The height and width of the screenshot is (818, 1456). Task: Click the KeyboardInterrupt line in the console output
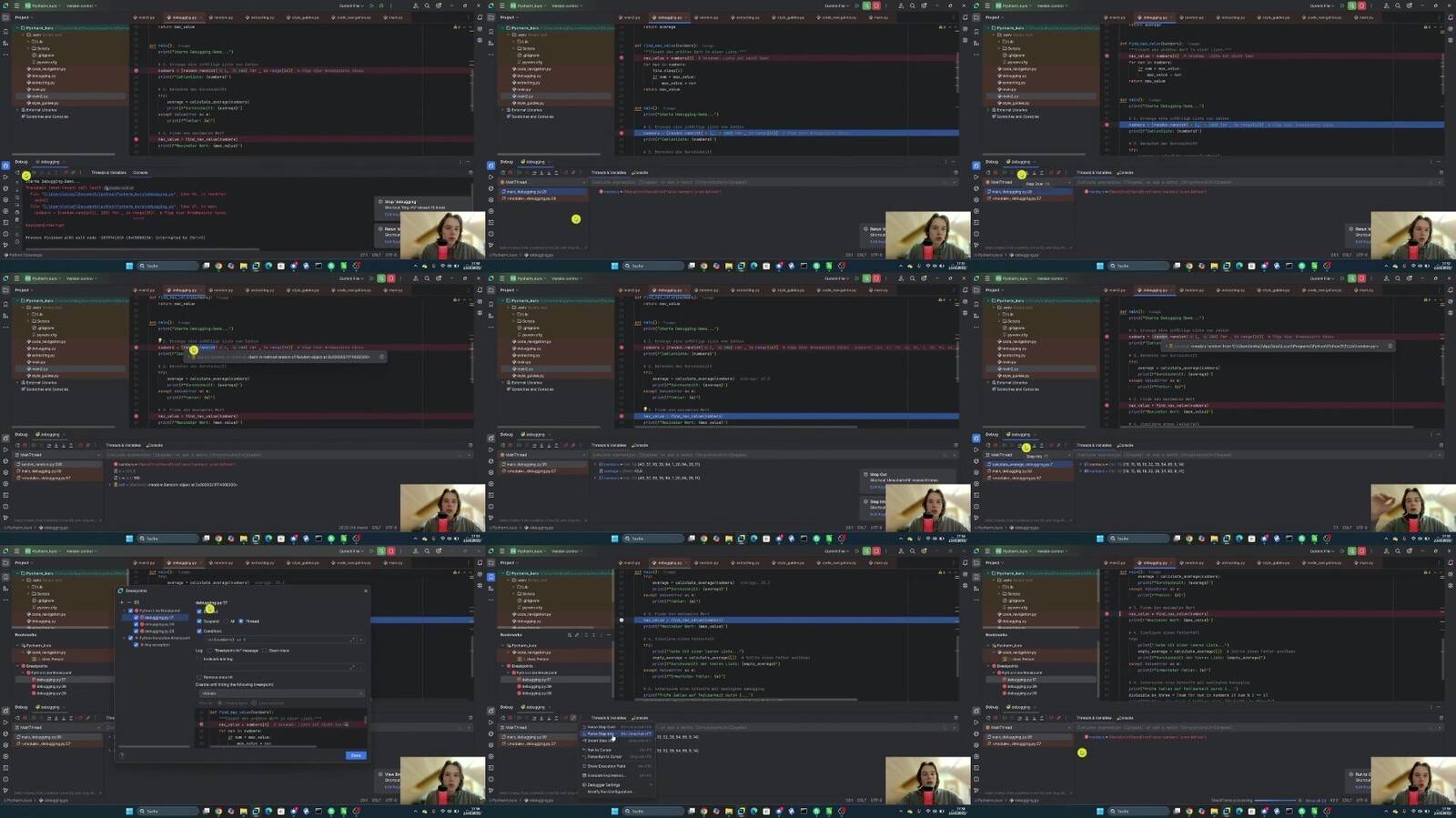[x=44, y=225]
